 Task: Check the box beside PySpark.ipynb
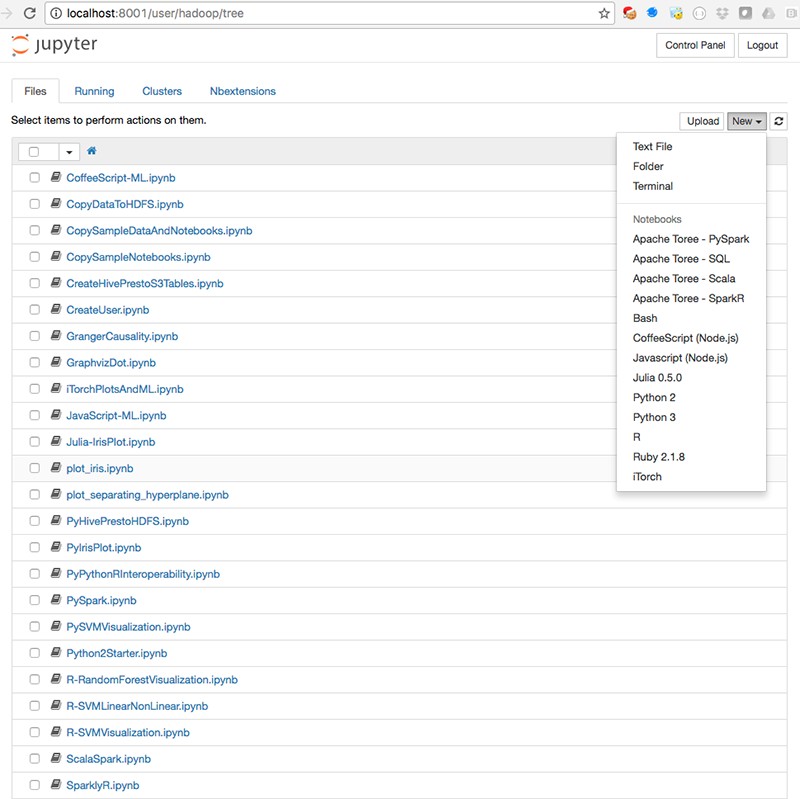click(x=34, y=599)
